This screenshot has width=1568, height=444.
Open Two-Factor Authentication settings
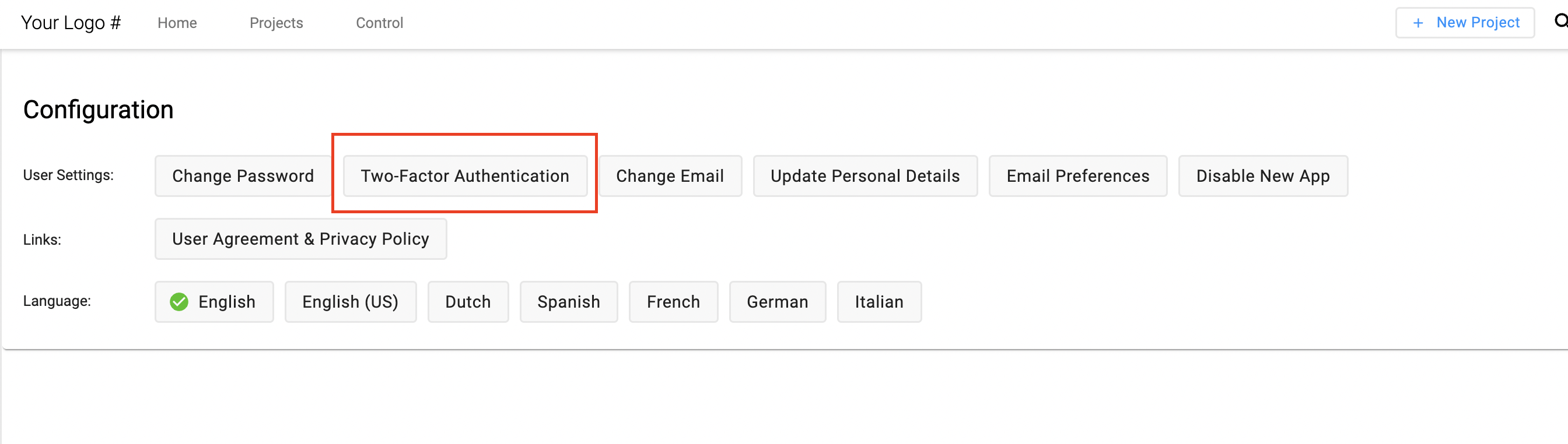tap(465, 176)
